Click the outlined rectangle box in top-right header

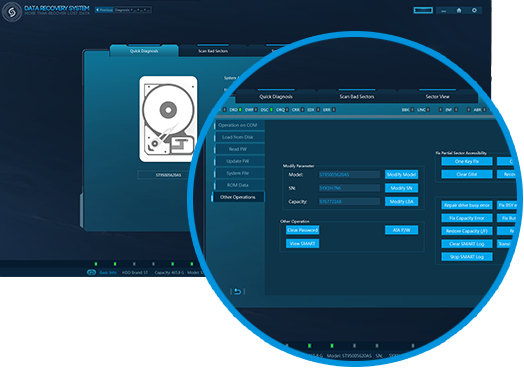pos(423,10)
